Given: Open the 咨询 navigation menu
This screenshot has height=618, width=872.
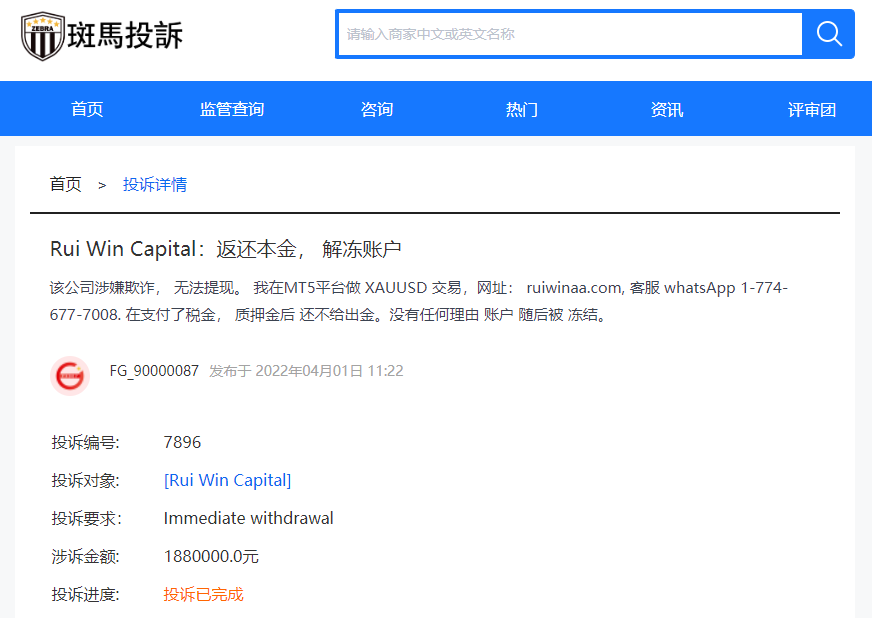Looking at the screenshot, I should 376,109.
